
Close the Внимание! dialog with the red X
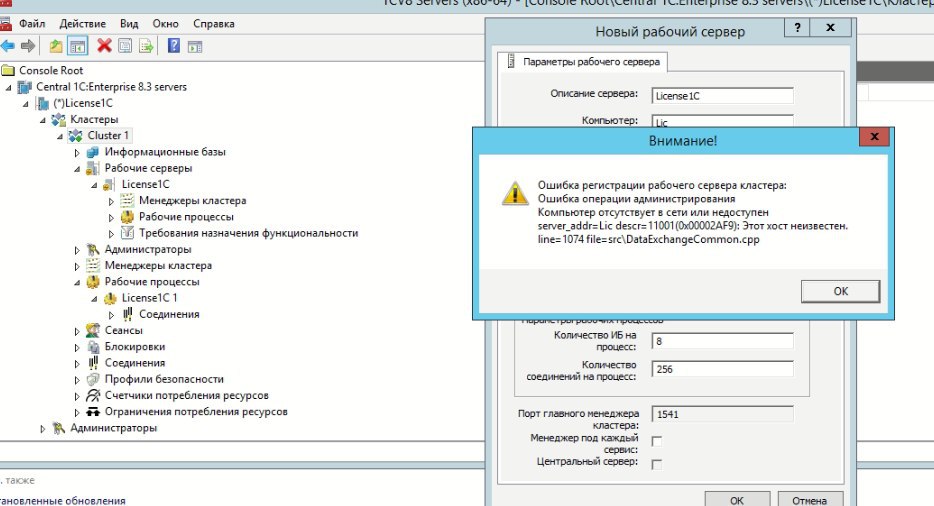click(x=874, y=136)
